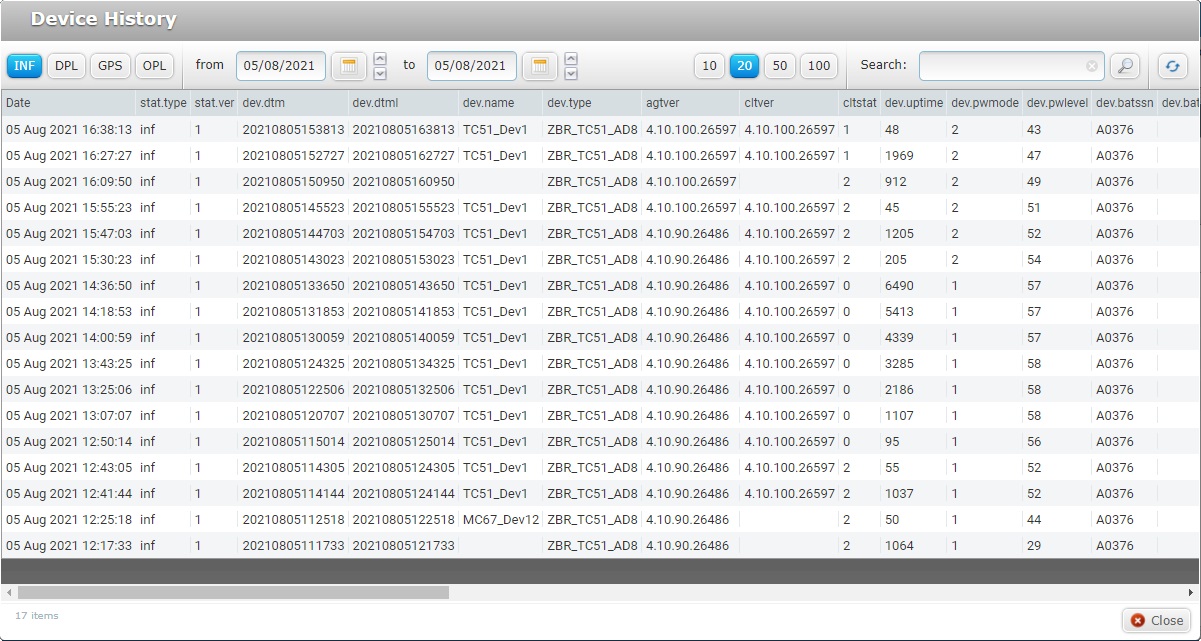
Task: Refresh the device history data
Action: pos(1173,66)
